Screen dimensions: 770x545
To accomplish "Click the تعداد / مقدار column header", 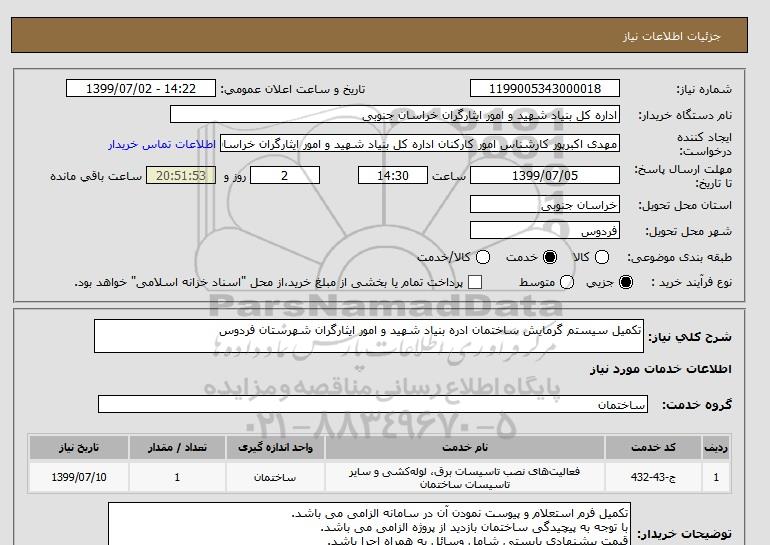I will click(177, 448).
